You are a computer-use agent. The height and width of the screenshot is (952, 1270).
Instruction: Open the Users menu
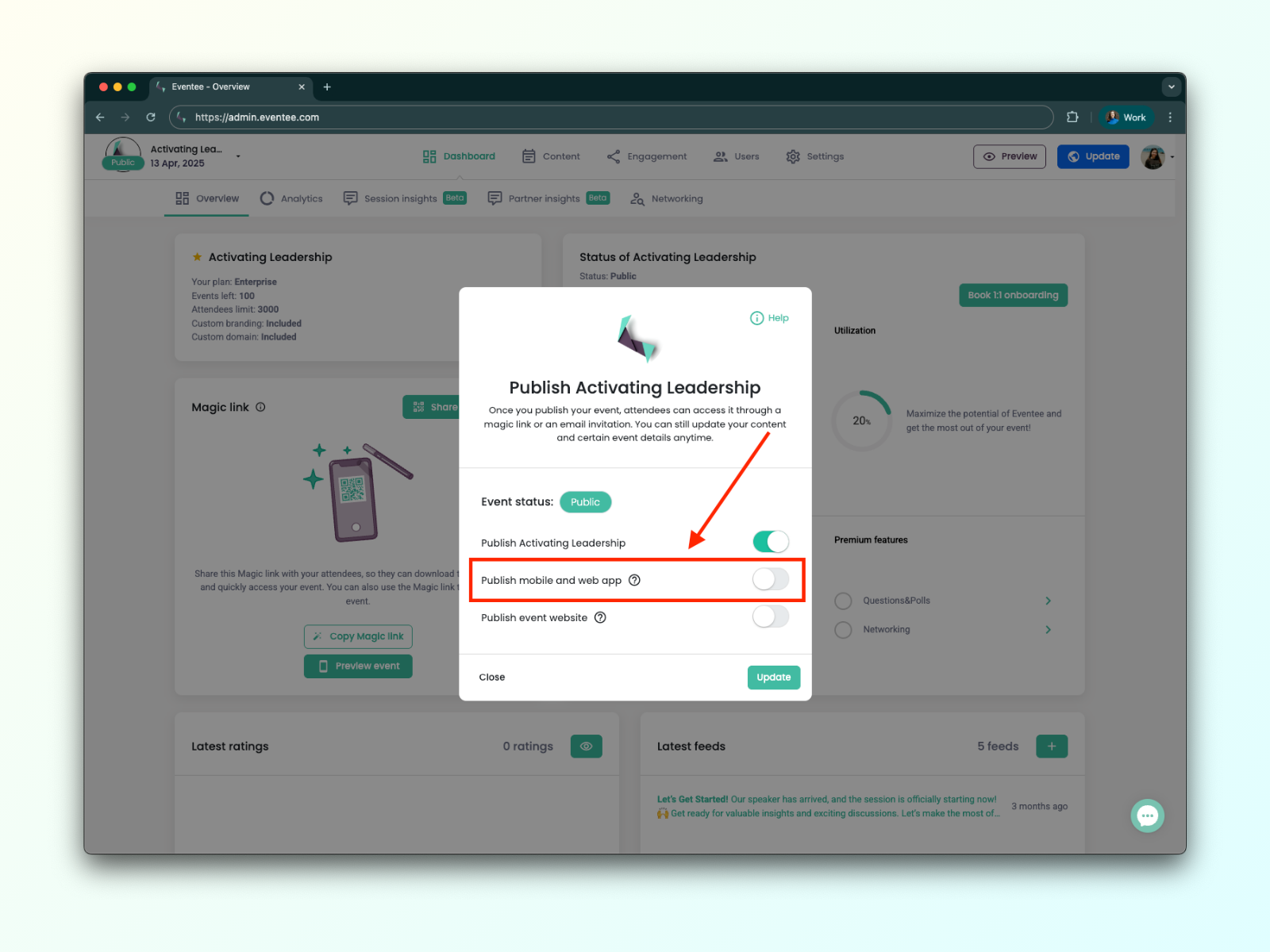pyautogui.click(x=737, y=156)
